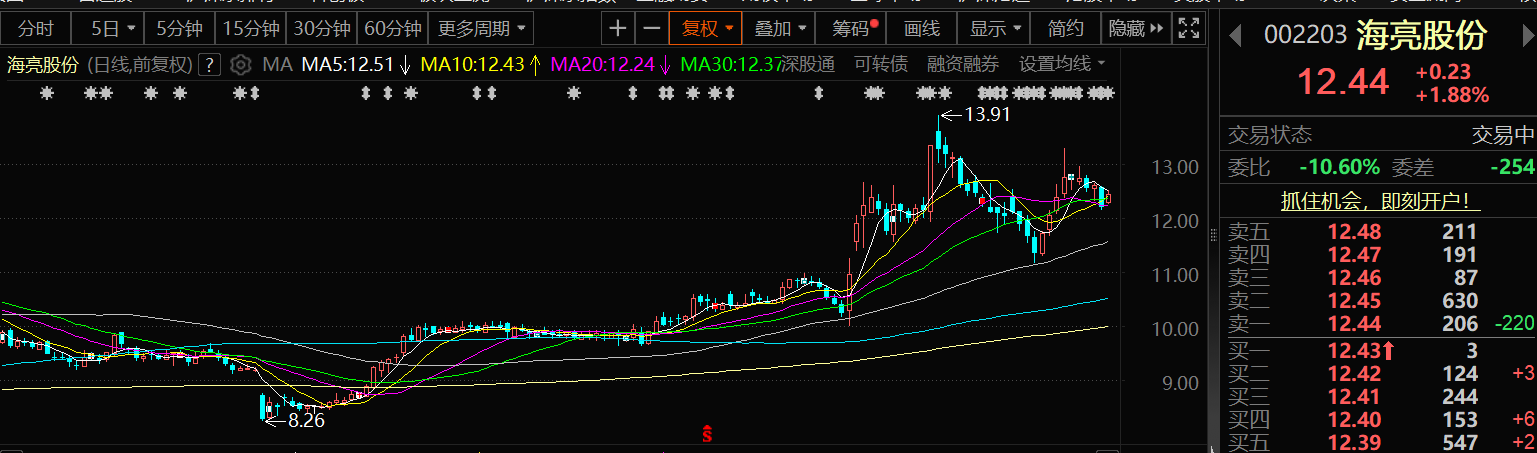The image size is (1537, 453).
Task: Toggle the 简约 simple view mode
Action: 1065,29
